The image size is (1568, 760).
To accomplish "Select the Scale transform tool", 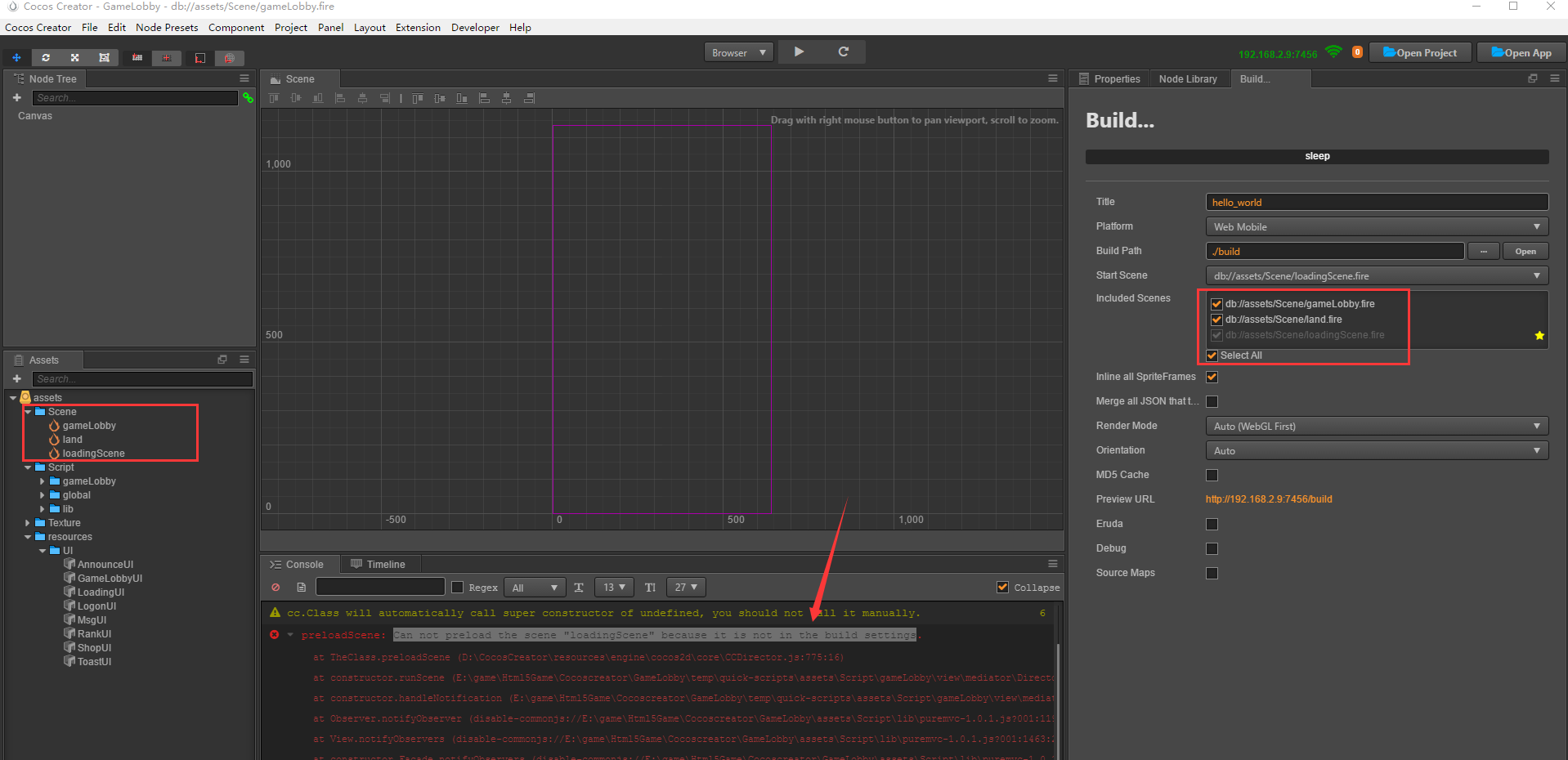I will point(74,58).
